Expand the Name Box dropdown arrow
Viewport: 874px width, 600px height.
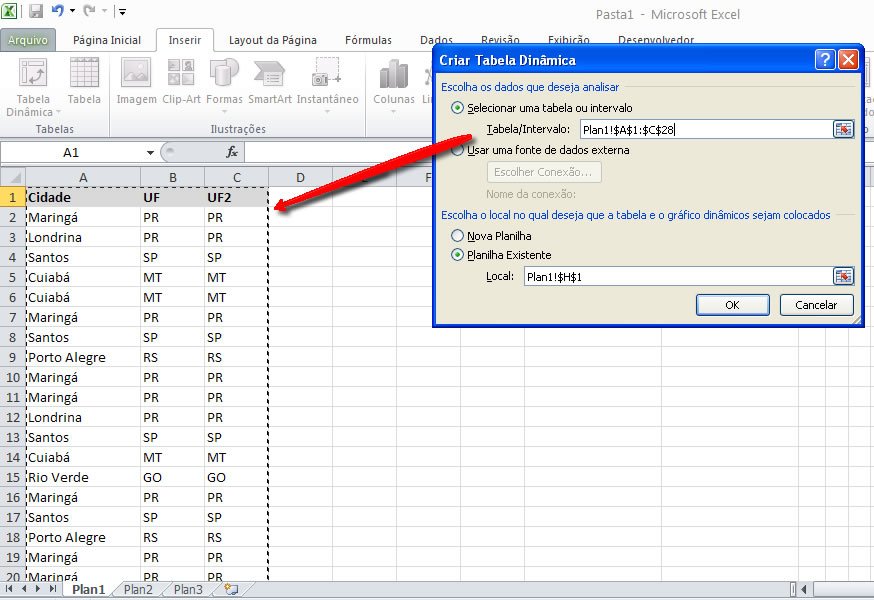pyautogui.click(x=150, y=153)
